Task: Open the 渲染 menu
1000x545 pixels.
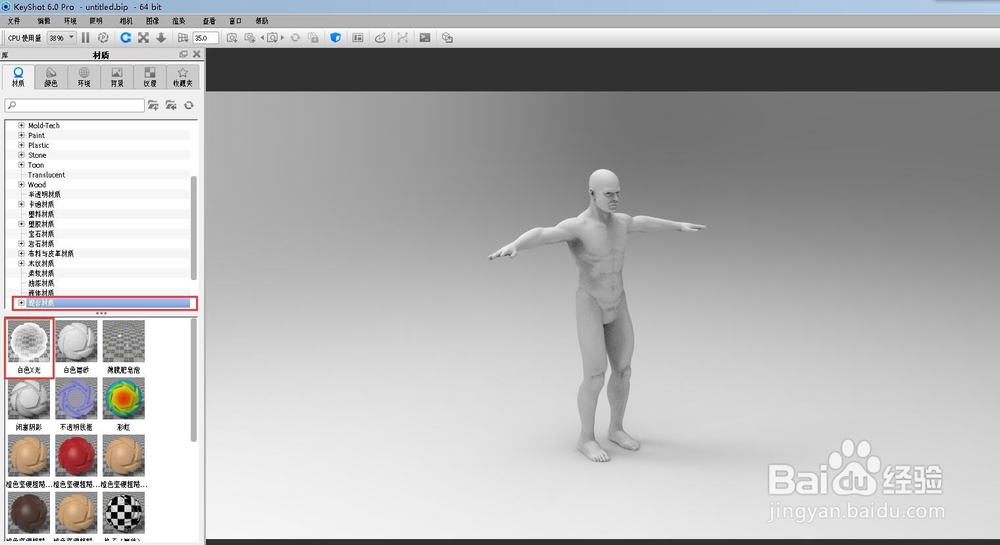Action: tap(179, 21)
